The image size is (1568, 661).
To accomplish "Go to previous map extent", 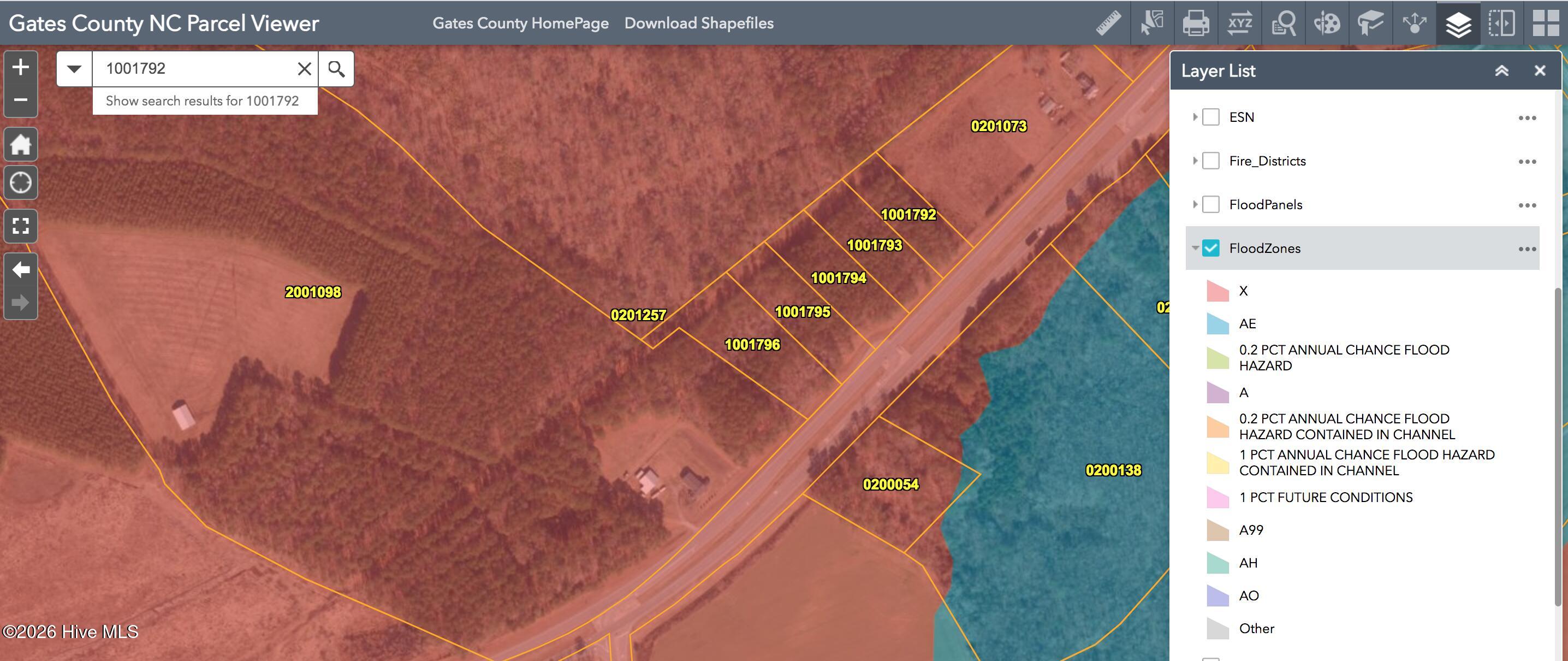I will pos(21,270).
